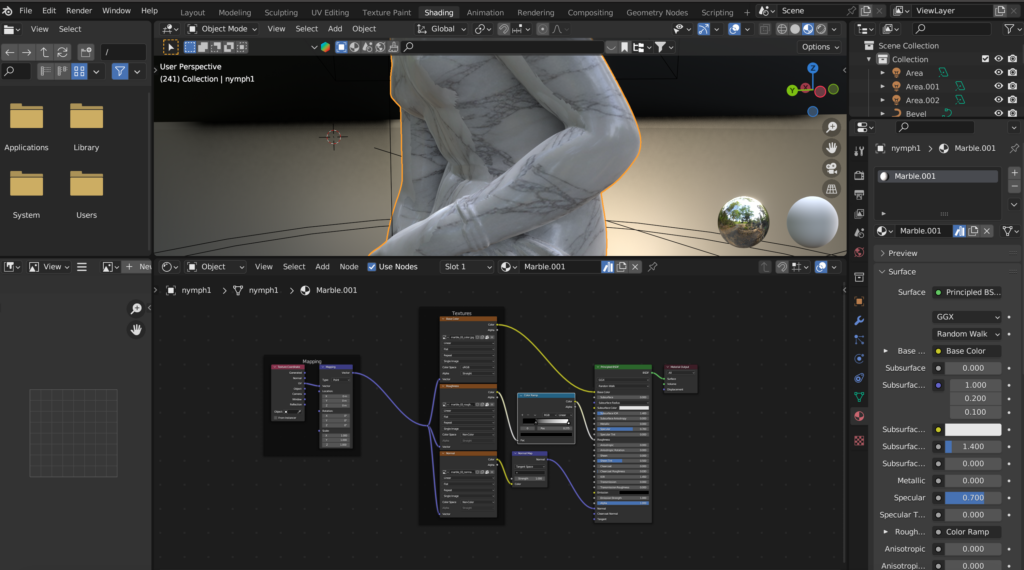Go forward in the file browser
Viewport: 1024px width, 570px height.
pos(27,52)
